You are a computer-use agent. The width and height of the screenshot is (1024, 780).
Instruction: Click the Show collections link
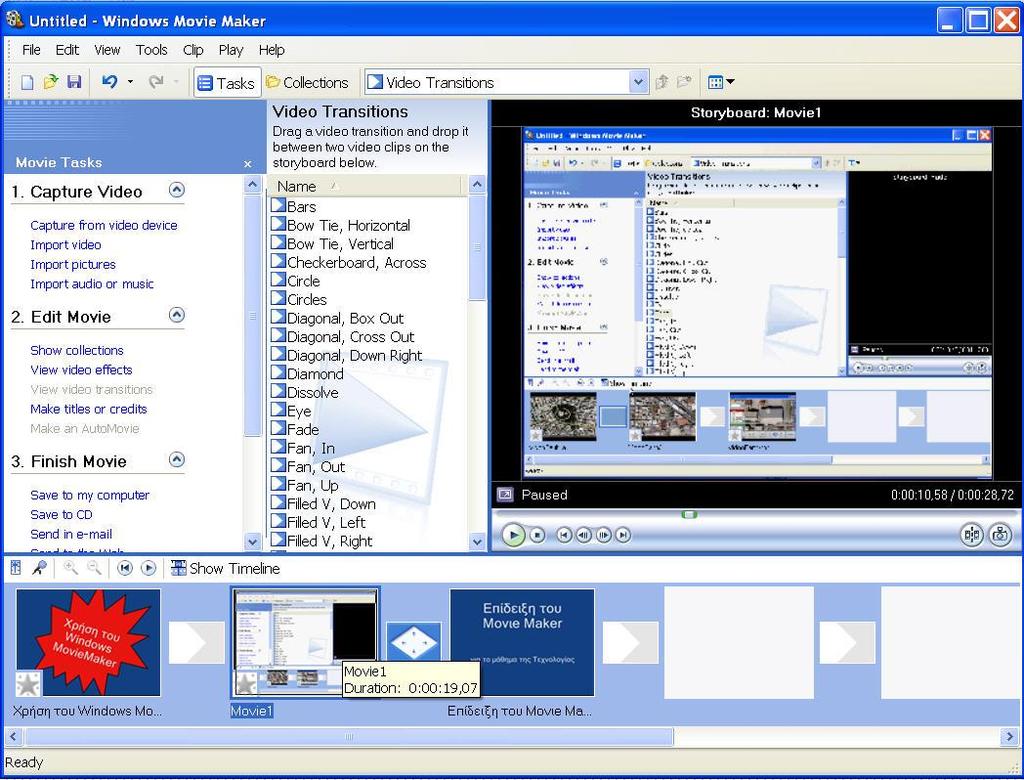76,350
